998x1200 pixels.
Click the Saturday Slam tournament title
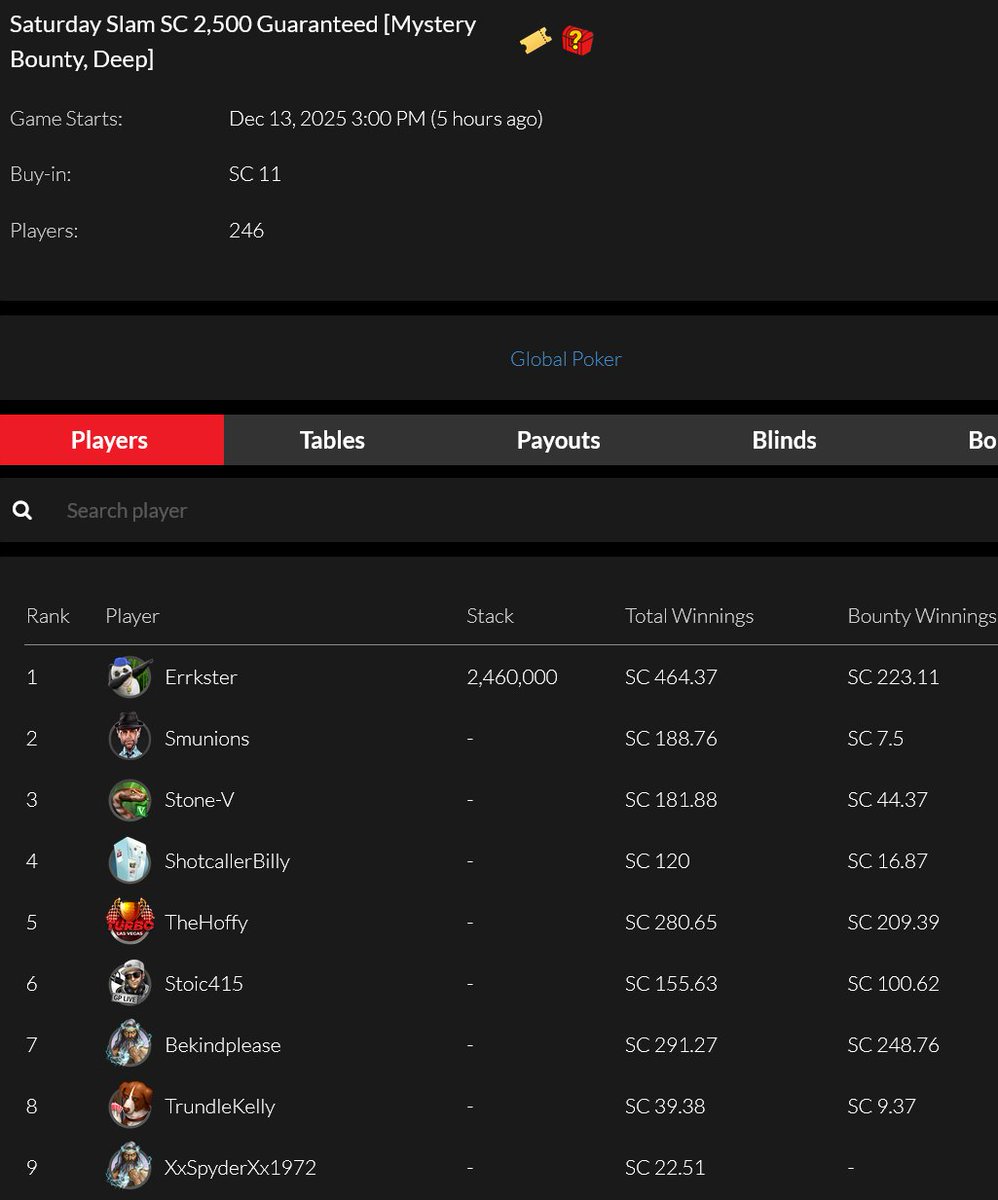pyautogui.click(x=243, y=41)
